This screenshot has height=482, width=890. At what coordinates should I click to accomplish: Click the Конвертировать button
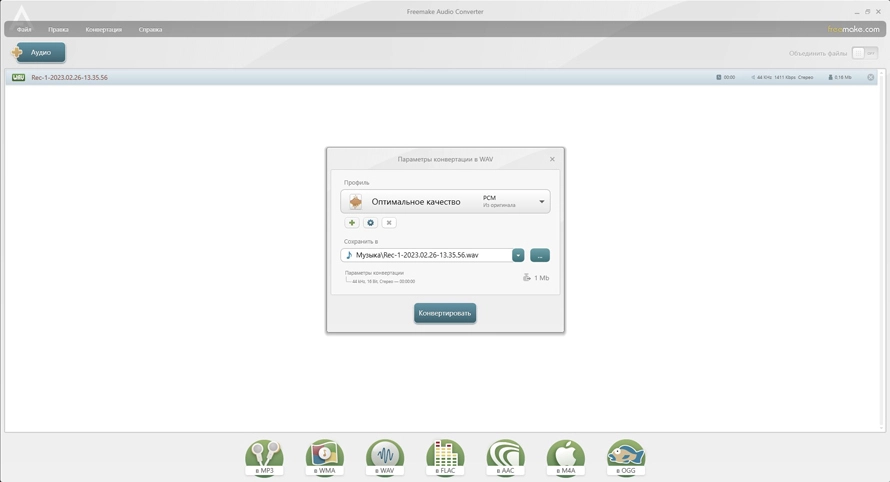[x=445, y=313]
